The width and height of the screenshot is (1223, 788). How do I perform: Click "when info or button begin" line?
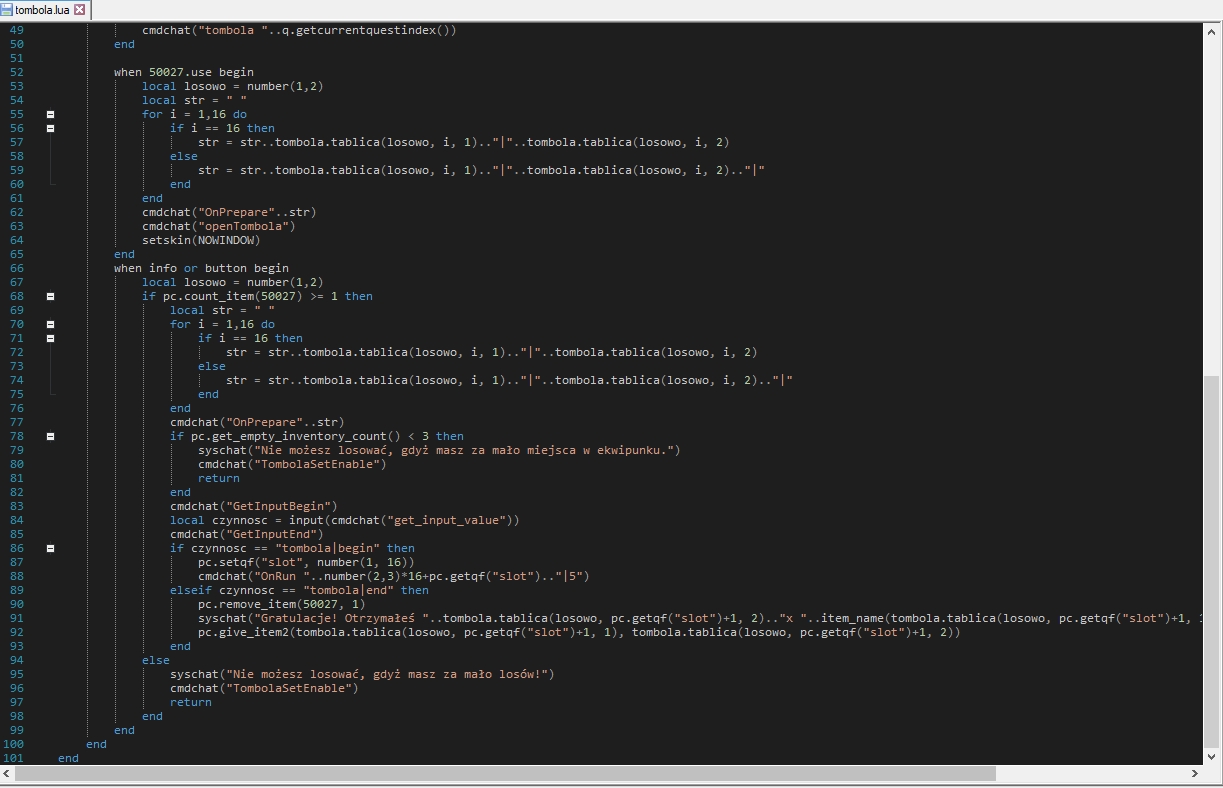coord(201,268)
